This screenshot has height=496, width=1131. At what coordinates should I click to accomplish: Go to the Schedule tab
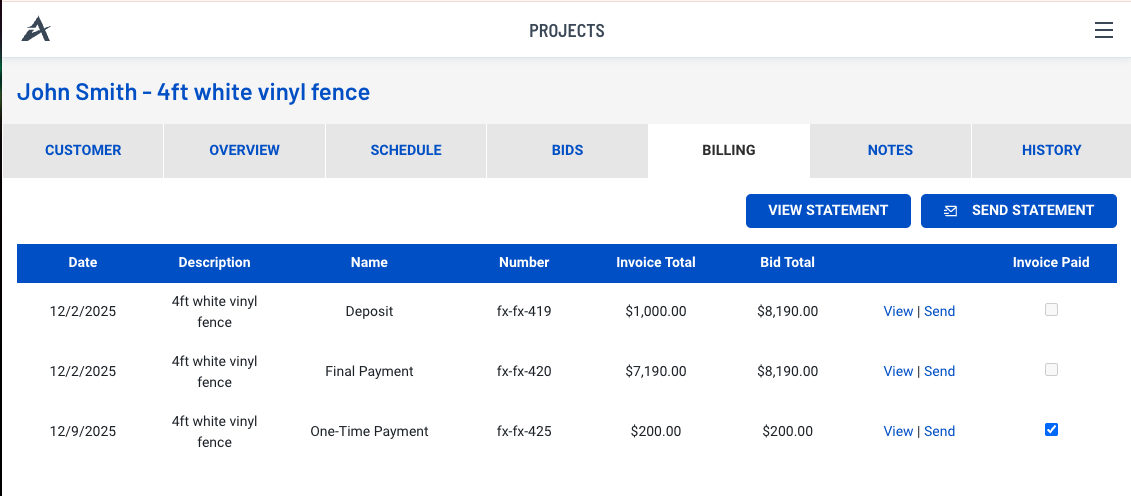(x=406, y=151)
